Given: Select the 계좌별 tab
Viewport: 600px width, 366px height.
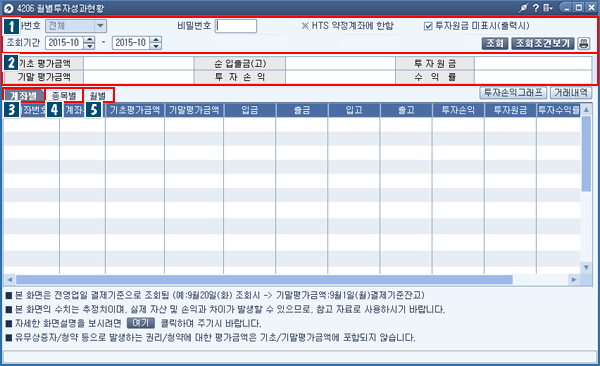Looking at the screenshot, I should [x=23, y=96].
